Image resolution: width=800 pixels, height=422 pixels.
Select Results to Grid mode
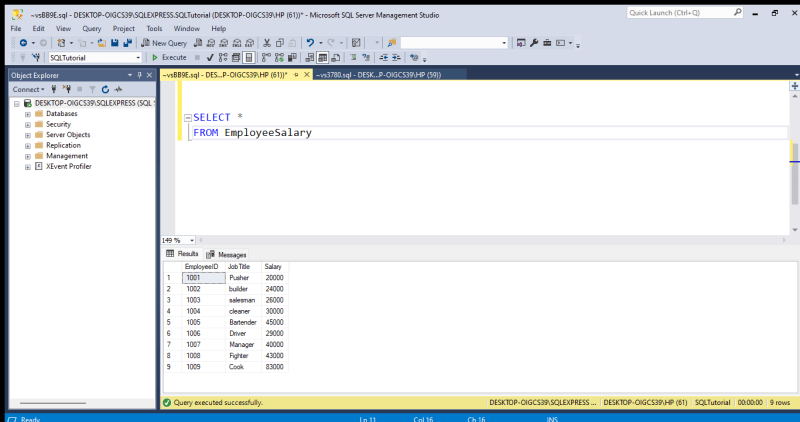click(x=322, y=58)
